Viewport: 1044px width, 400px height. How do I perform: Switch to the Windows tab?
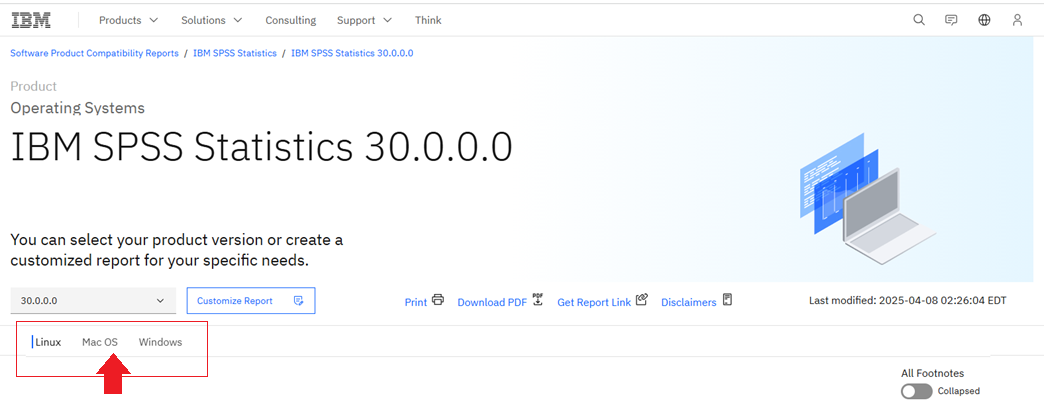tap(160, 342)
